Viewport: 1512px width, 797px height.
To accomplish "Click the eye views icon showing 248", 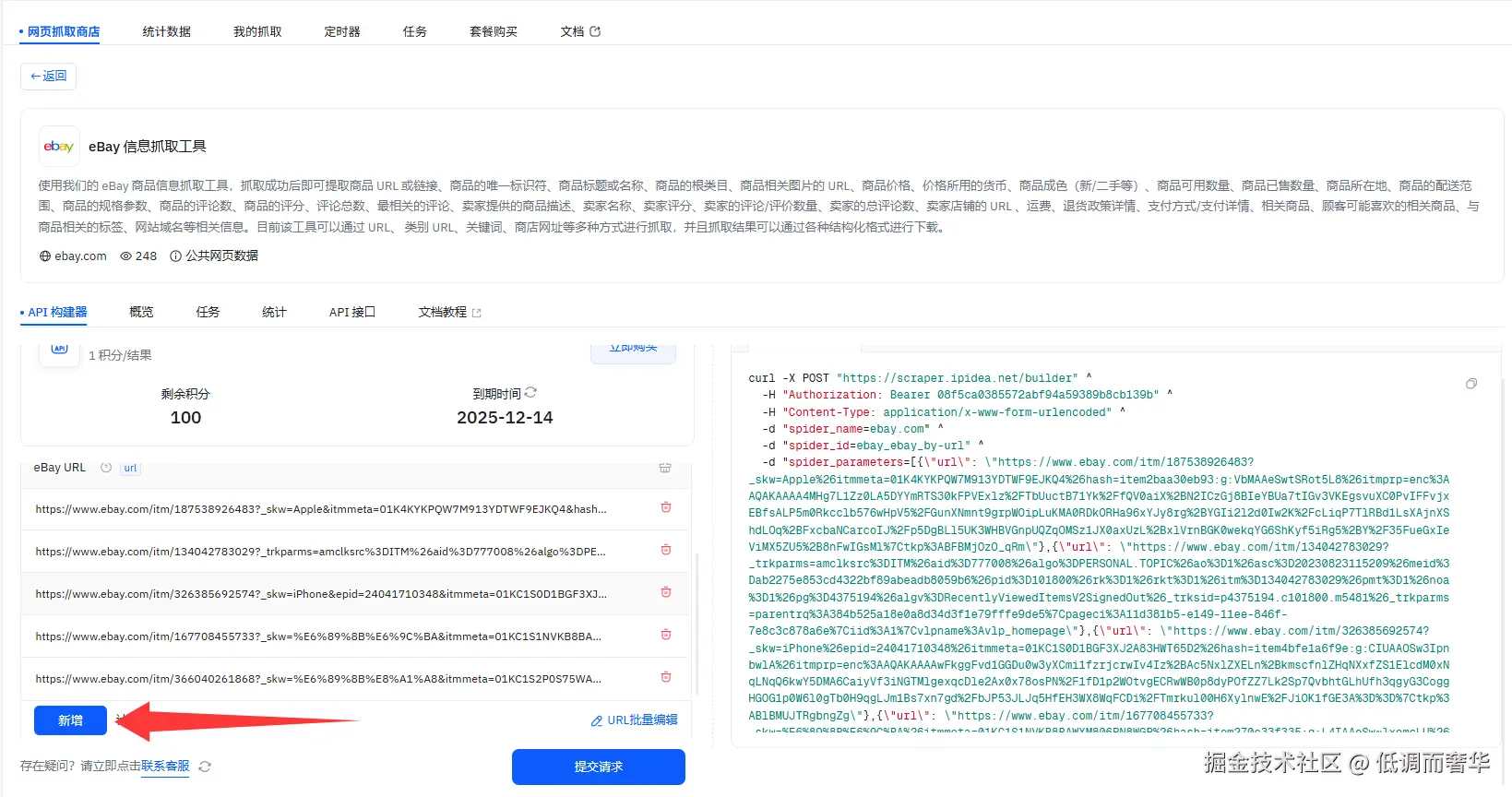I will [x=126, y=256].
